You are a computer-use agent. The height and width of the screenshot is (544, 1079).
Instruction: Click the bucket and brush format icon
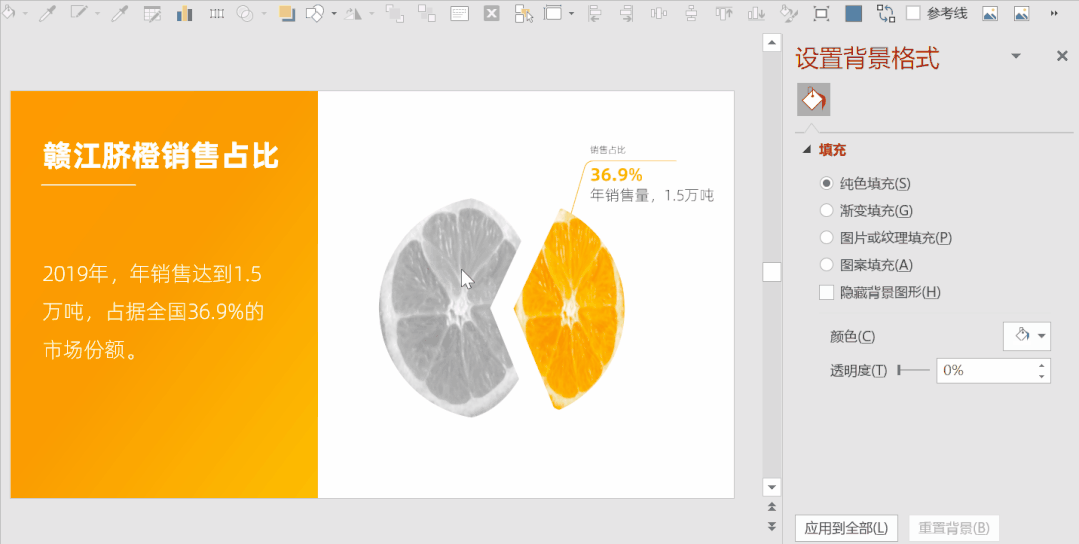pos(789,13)
